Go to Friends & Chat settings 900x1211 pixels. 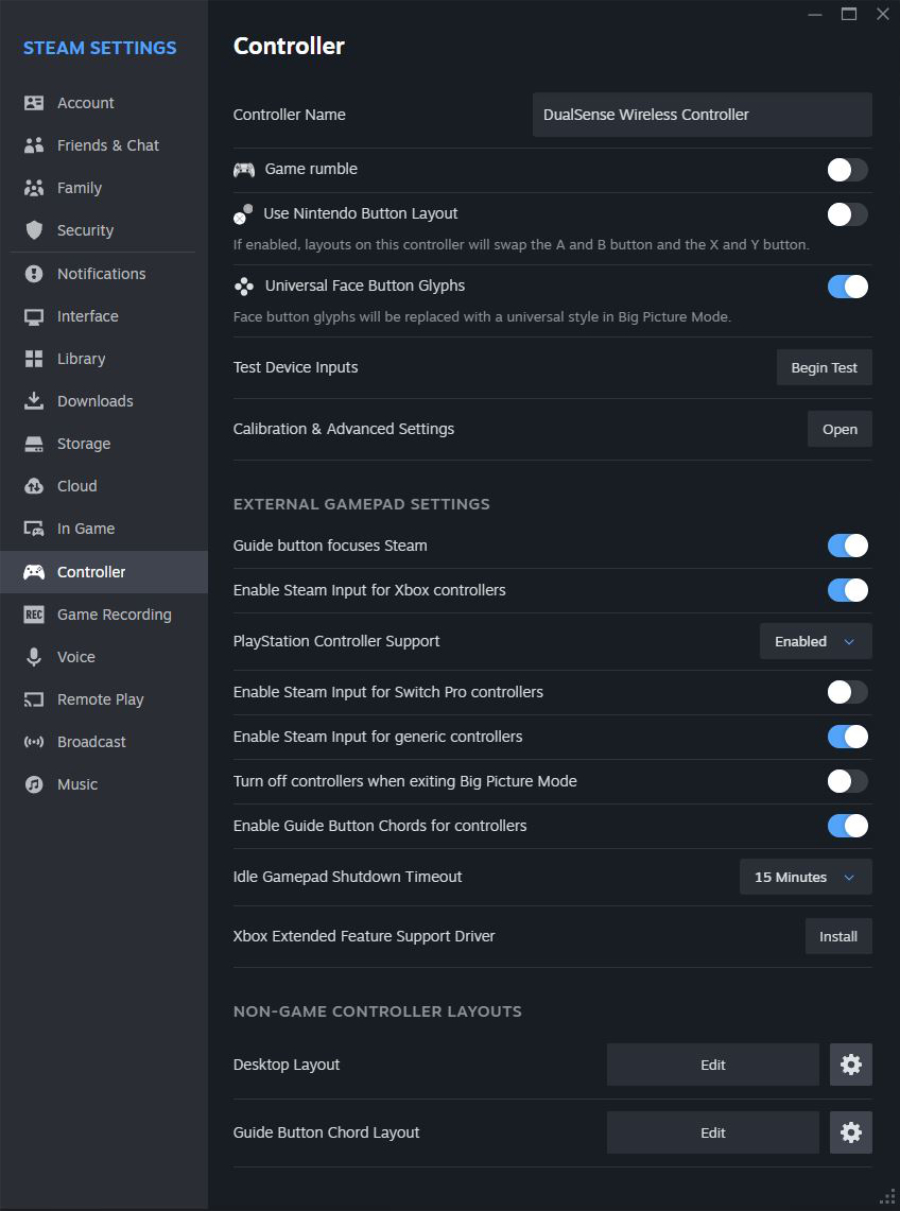(x=107, y=145)
